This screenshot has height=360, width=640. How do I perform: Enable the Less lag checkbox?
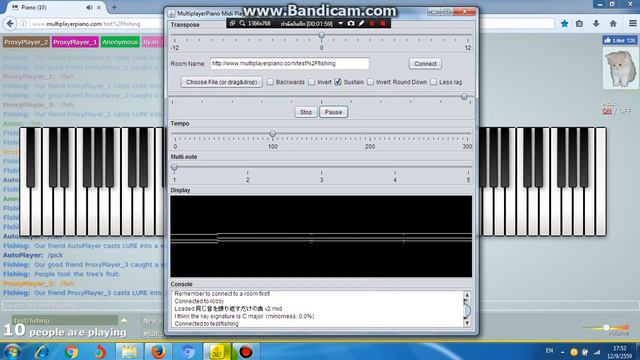(x=433, y=82)
